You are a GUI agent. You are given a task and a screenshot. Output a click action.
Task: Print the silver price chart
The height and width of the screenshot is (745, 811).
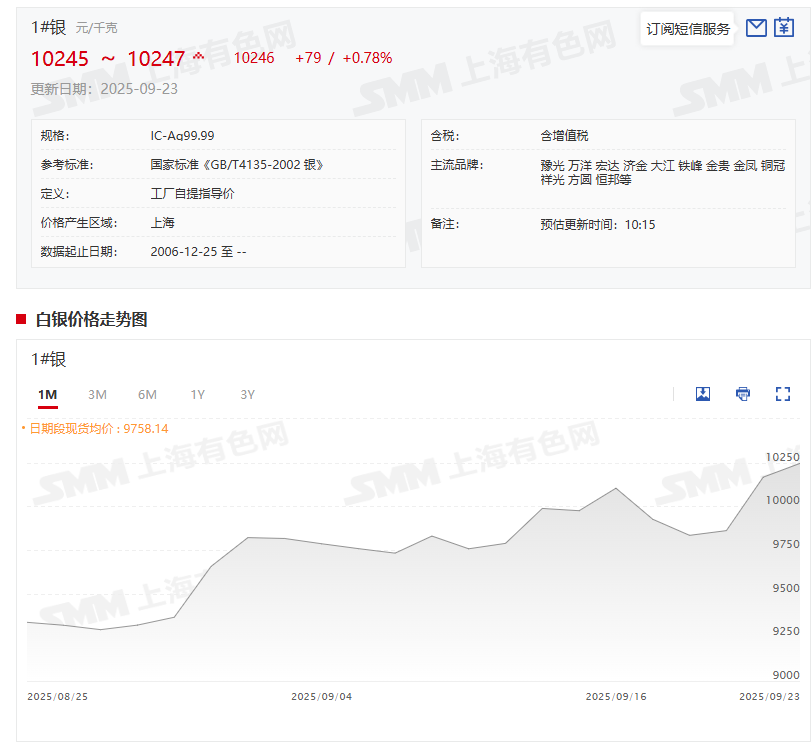[743, 394]
